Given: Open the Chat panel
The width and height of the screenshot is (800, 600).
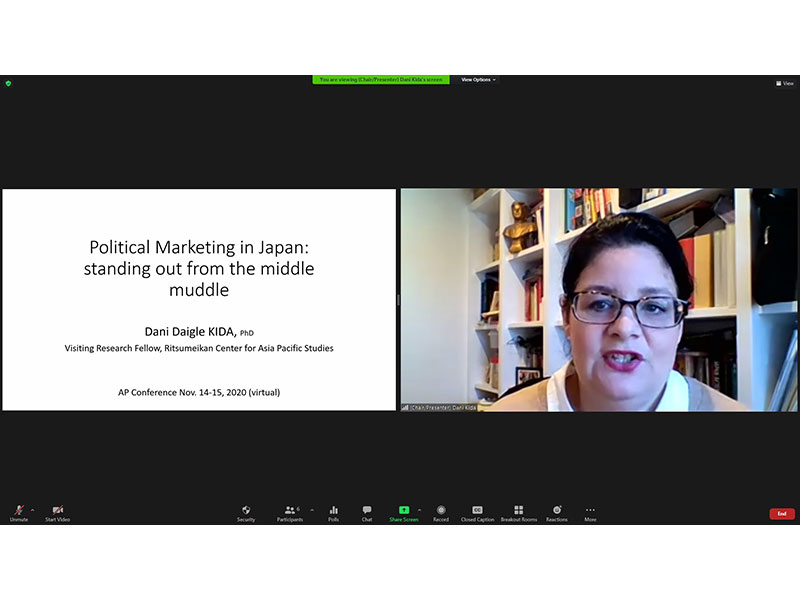Looking at the screenshot, I should click(x=367, y=512).
